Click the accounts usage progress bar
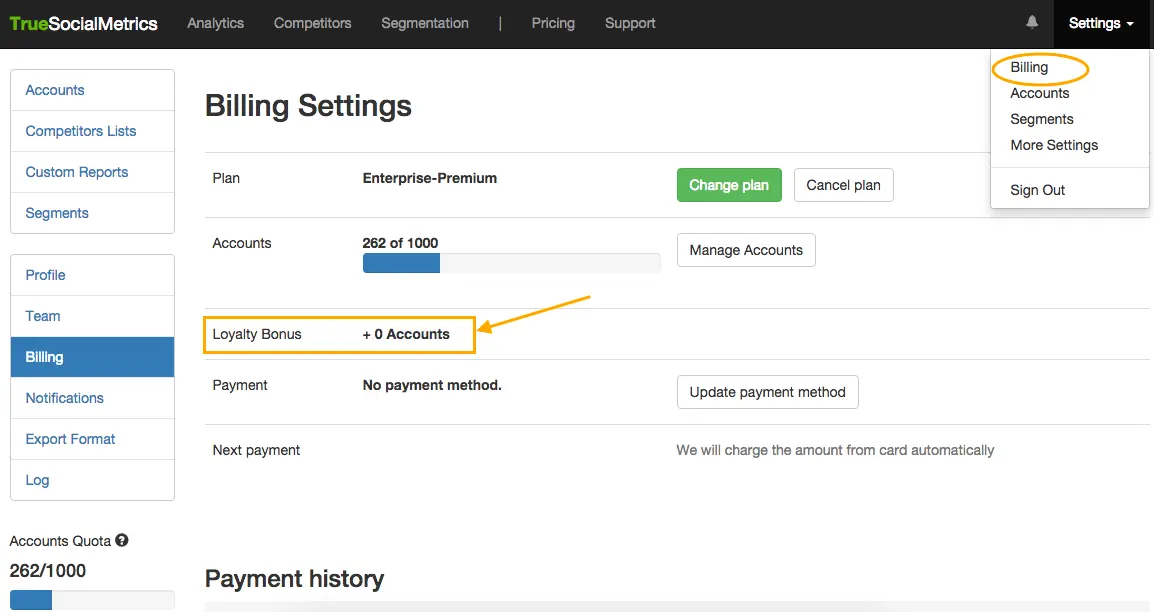The image size is (1154, 612). 511,263
